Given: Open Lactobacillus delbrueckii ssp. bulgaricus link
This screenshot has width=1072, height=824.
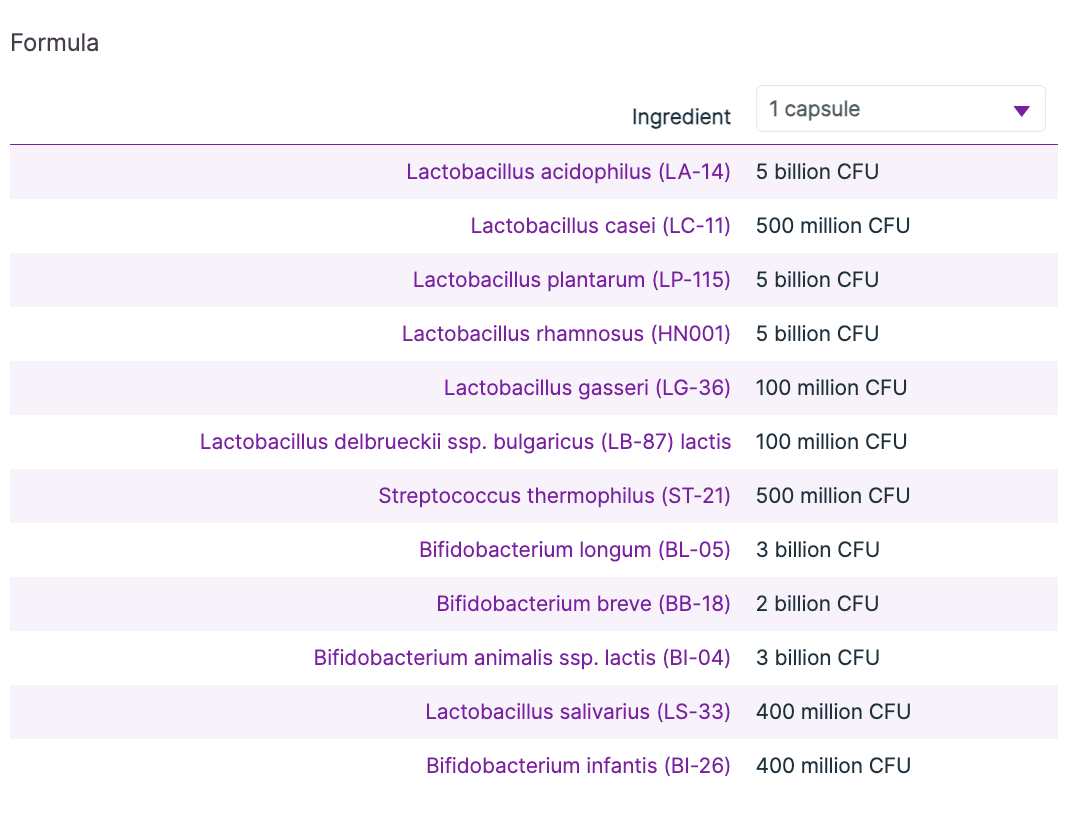Looking at the screenshot, I should click(x=465, y=442).
